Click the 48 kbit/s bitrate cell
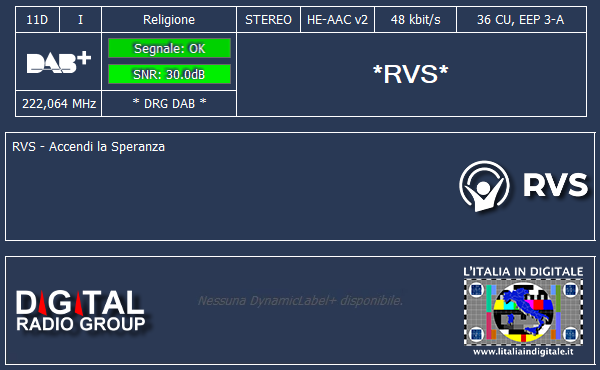This screenshot has width=600, height=370. pos(415,20)
